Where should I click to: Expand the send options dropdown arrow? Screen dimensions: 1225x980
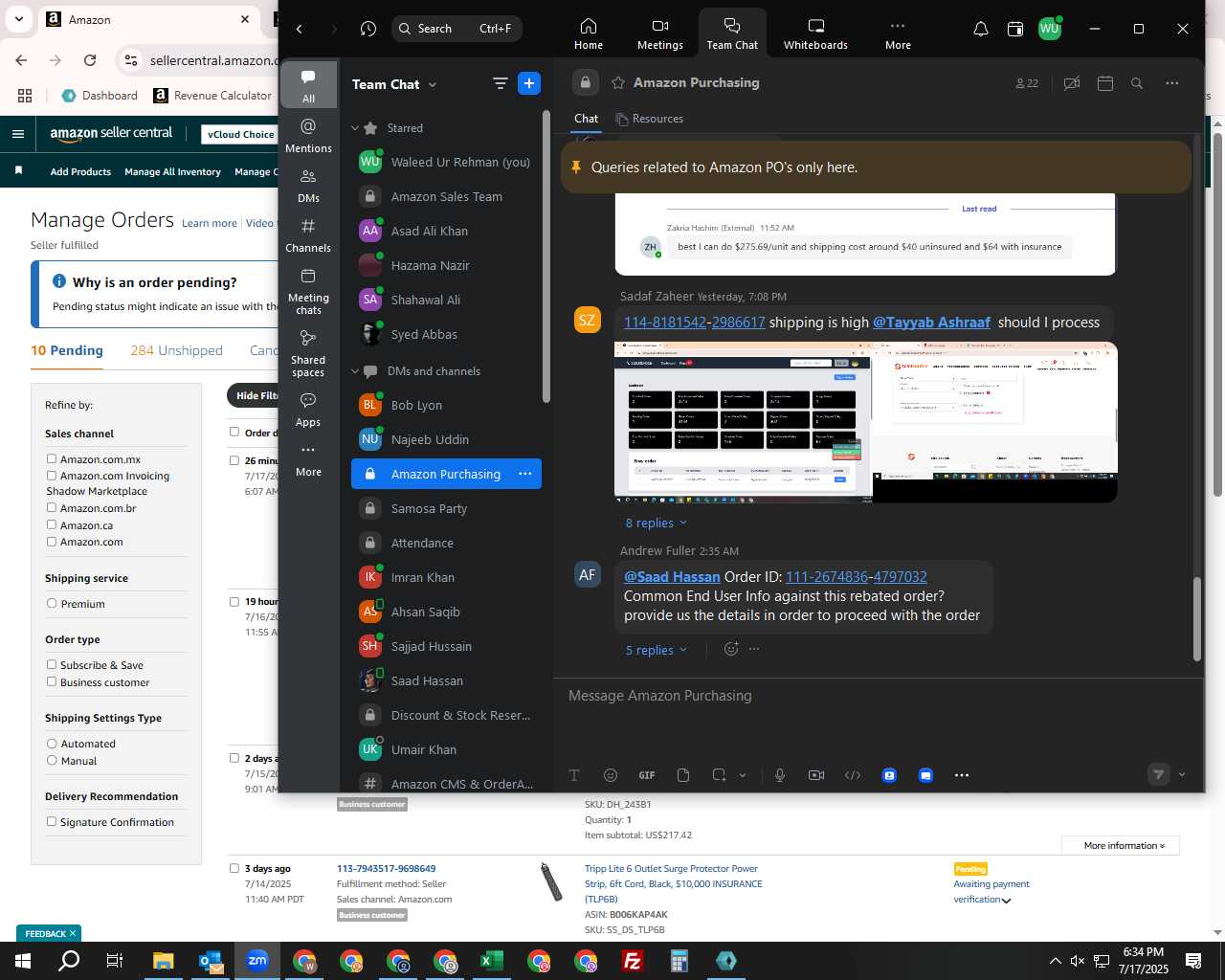pyautogui.click(x=1182, y=774)
